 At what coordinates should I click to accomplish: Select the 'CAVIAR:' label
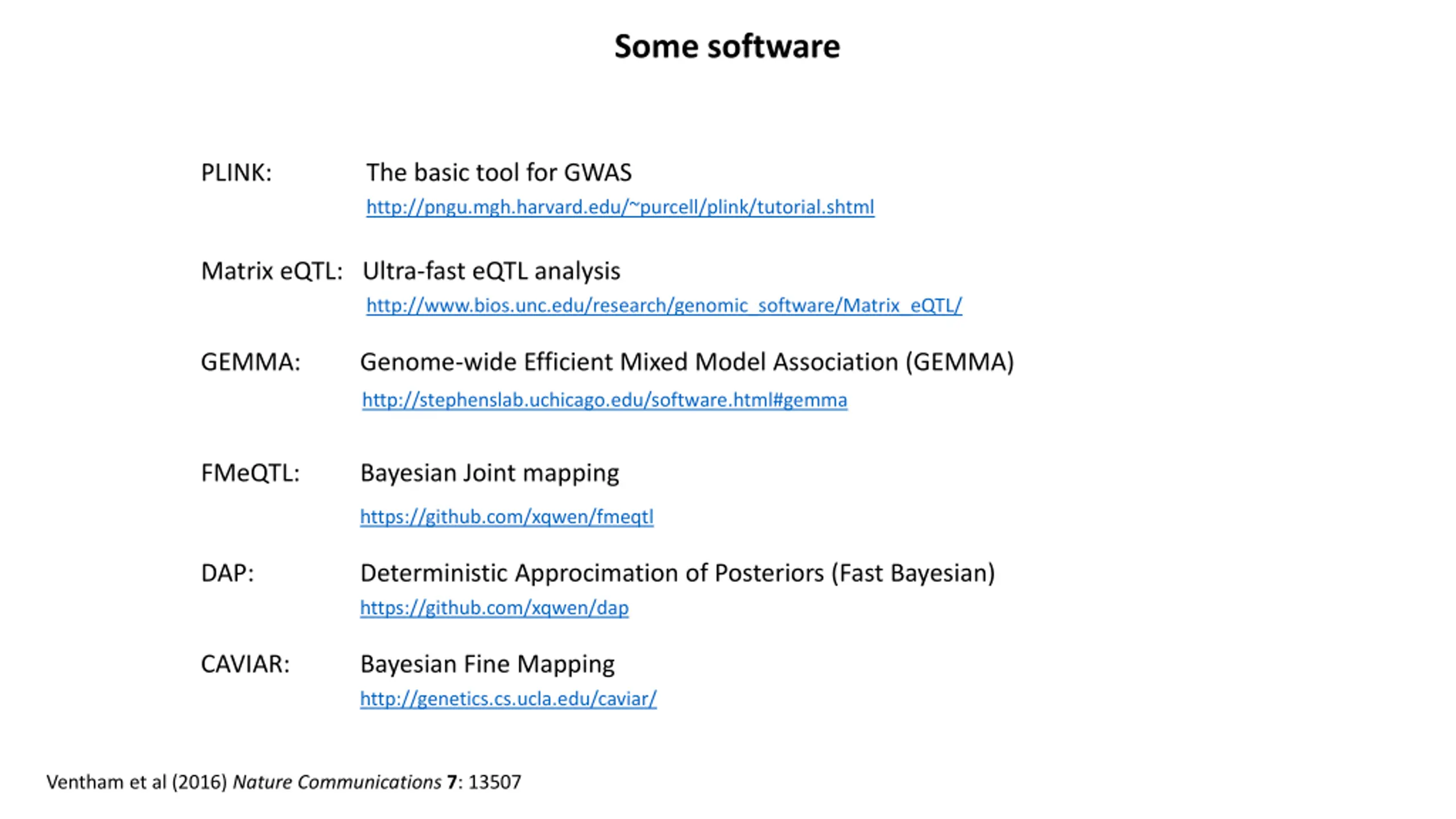pyautogui.click(x=245, y=664)
